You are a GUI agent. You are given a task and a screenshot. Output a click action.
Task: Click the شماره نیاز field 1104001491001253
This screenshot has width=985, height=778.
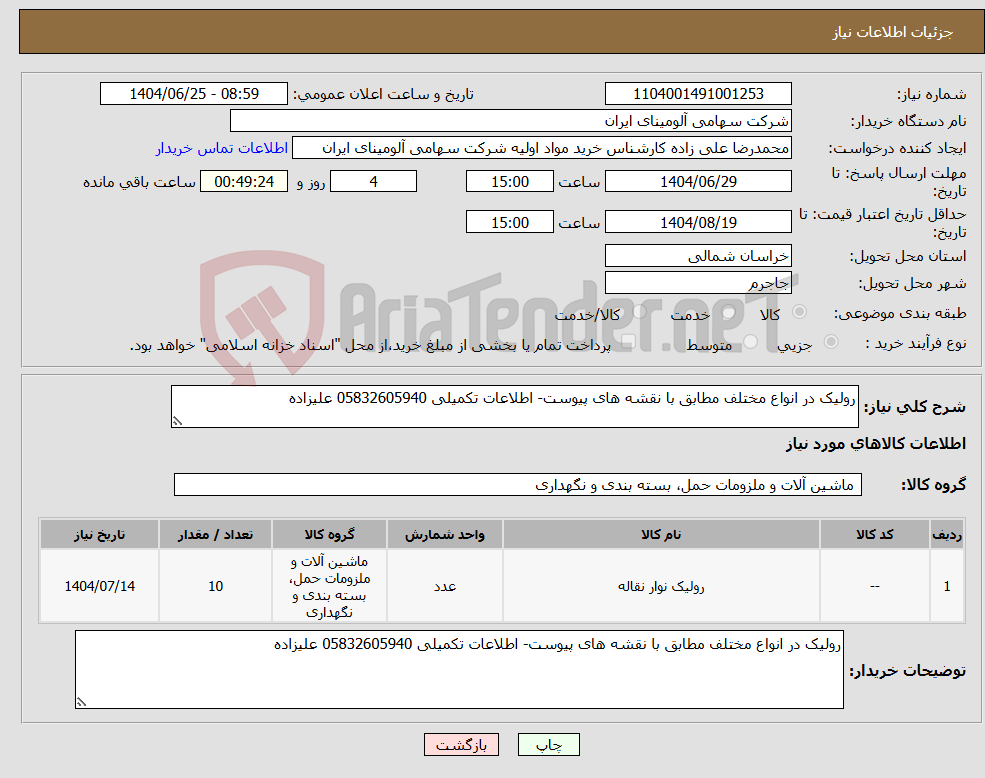pyautogui.click(x=698, y=93)
